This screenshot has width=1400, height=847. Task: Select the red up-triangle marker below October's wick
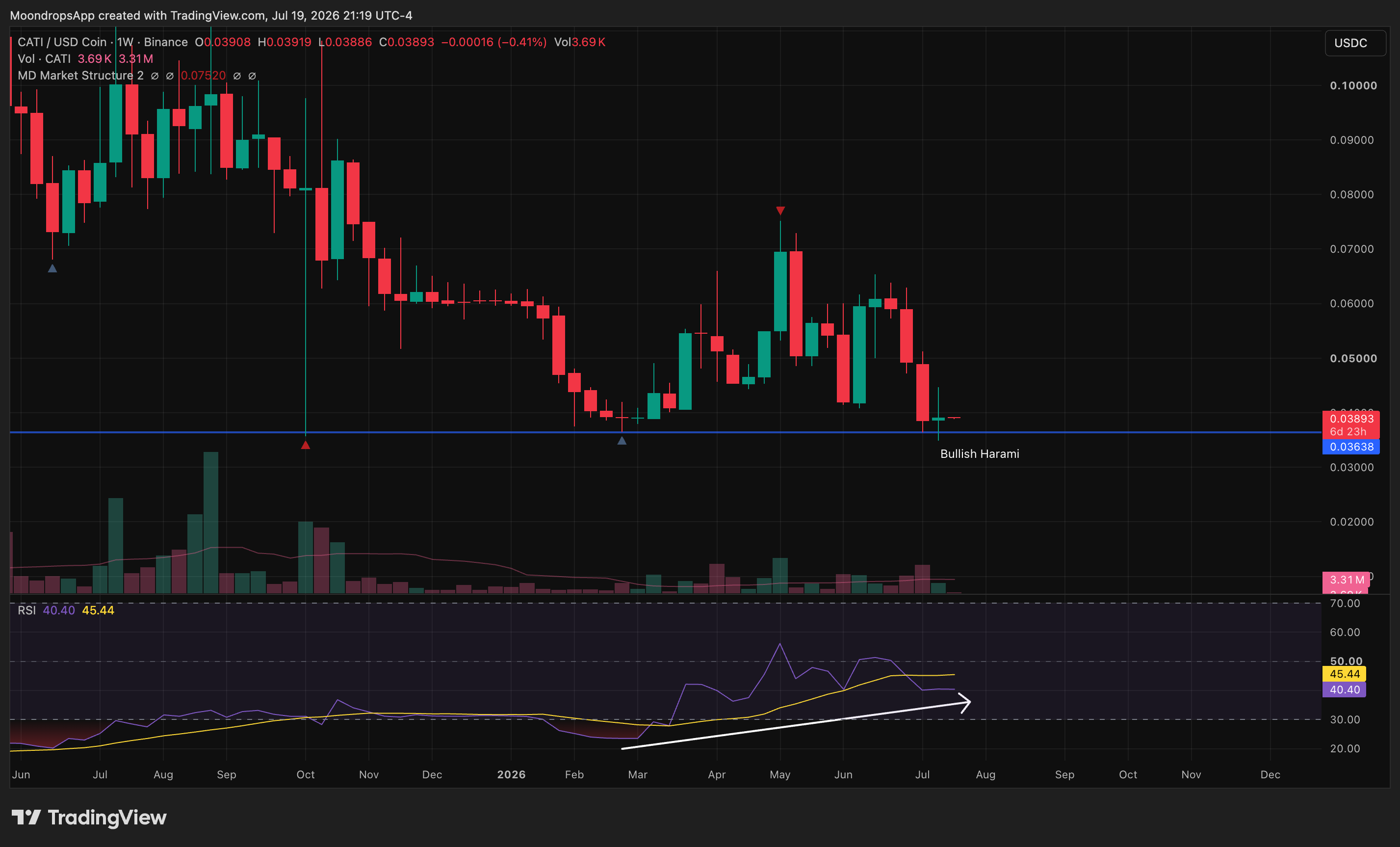306,445
